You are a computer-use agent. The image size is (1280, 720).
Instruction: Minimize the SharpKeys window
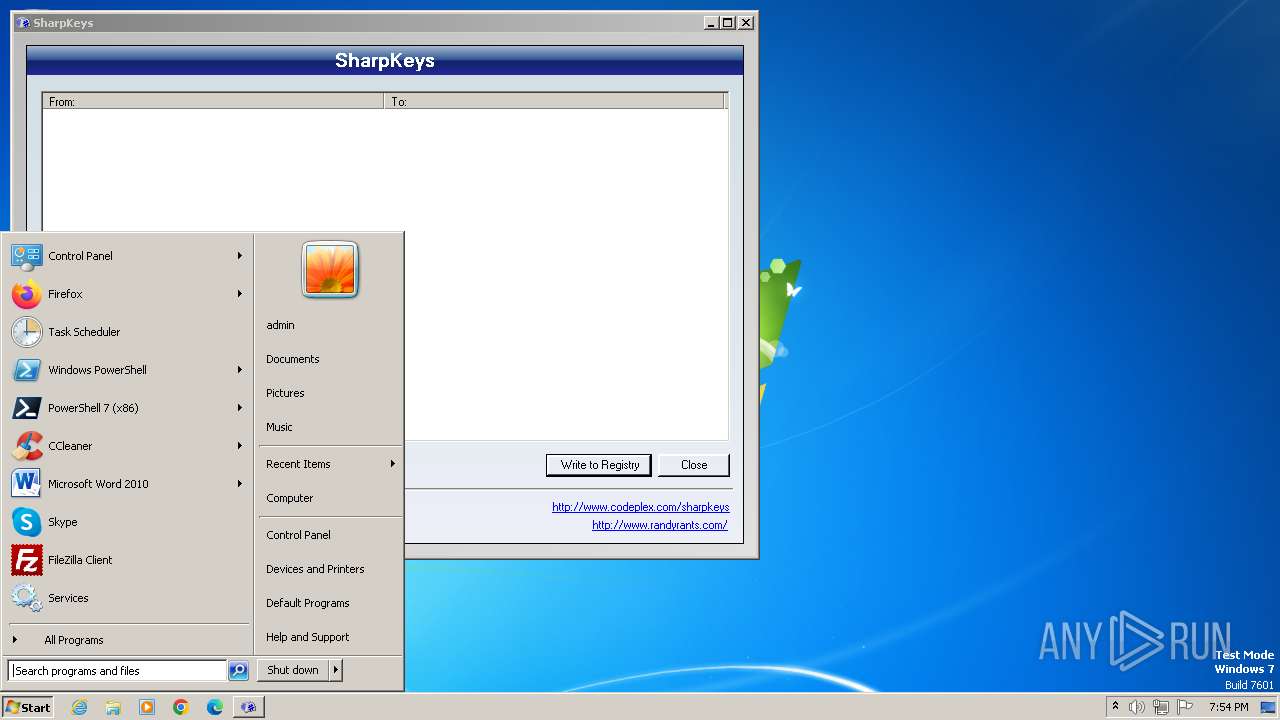tap(711, 22)
